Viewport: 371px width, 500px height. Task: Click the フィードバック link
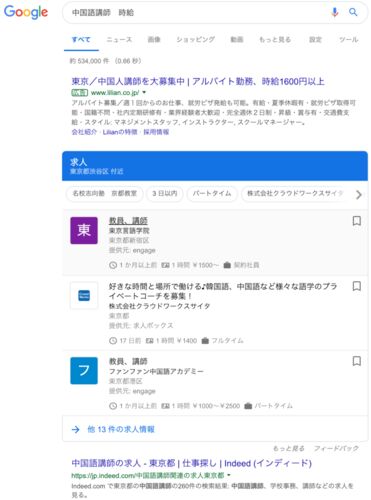336,448
